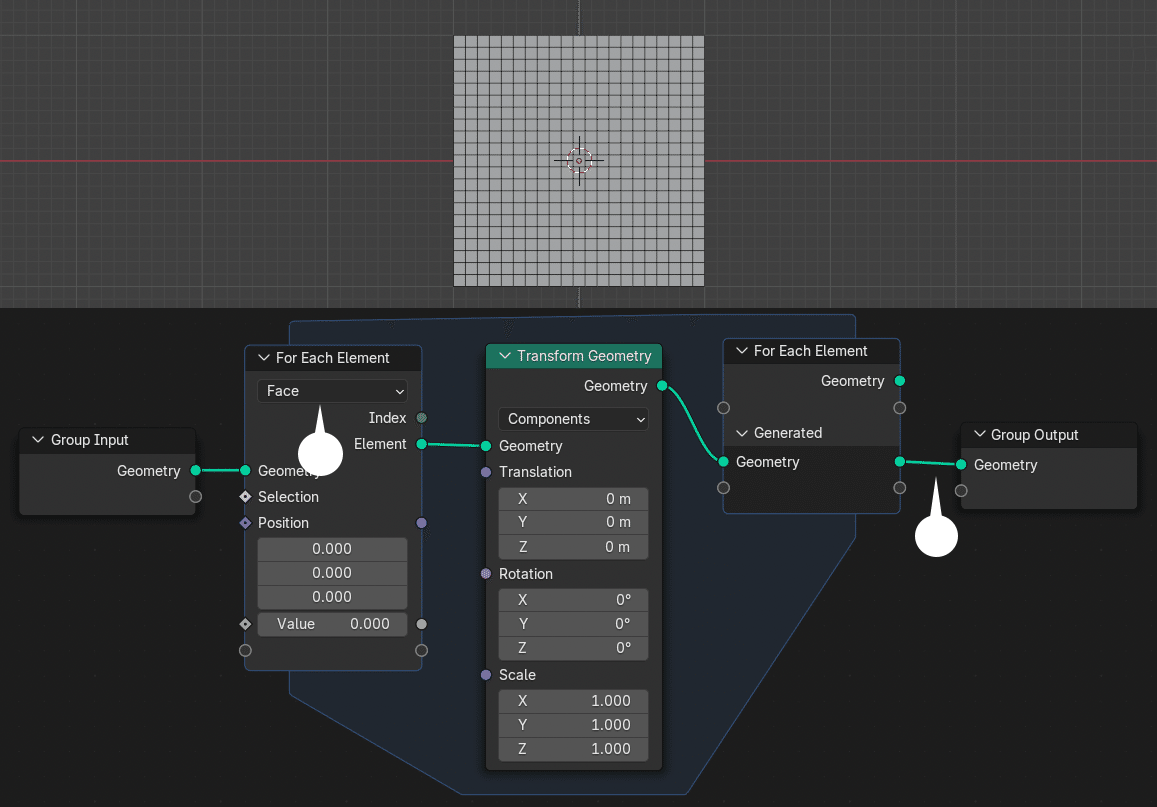Screen dimensions: 1157x807
Task: Click the Generated Geometry output socket
Action: 899,462
